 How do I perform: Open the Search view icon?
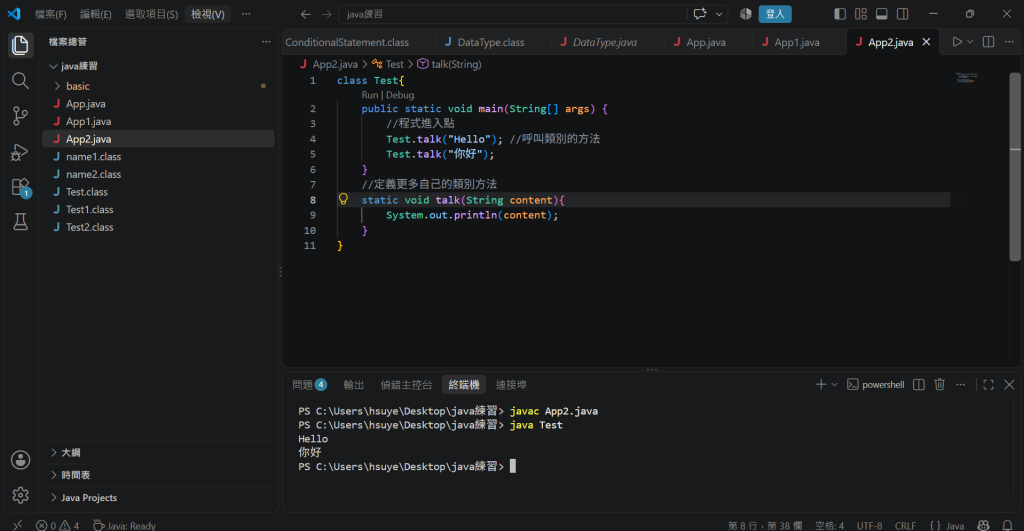click(x=20, y=80)
